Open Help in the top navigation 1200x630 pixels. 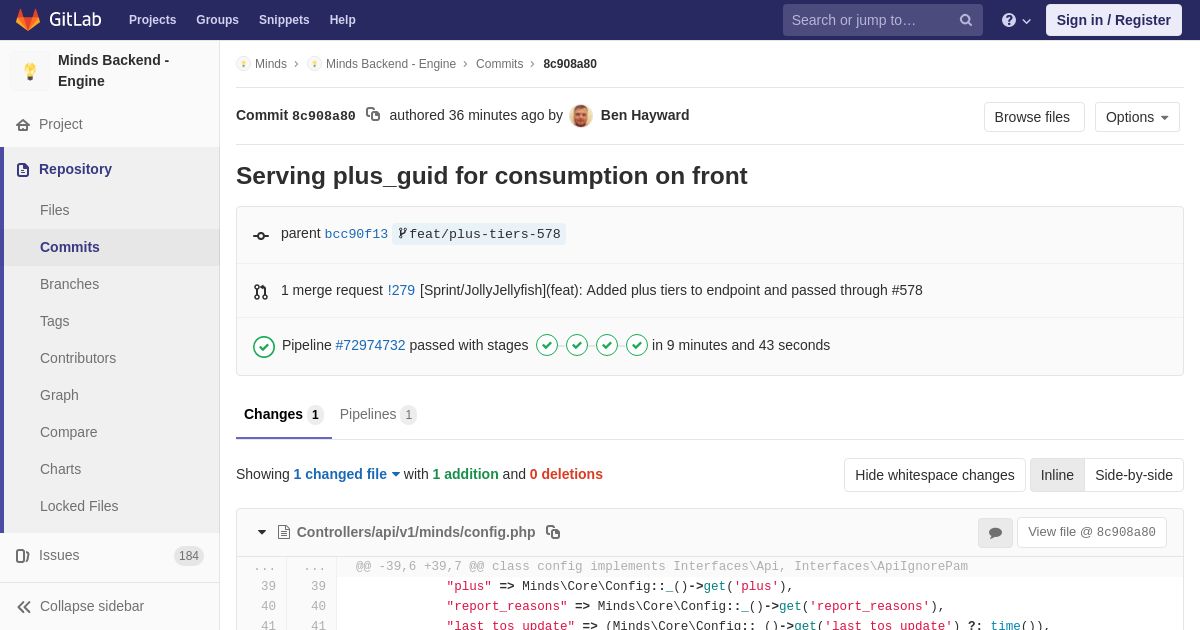343,20
